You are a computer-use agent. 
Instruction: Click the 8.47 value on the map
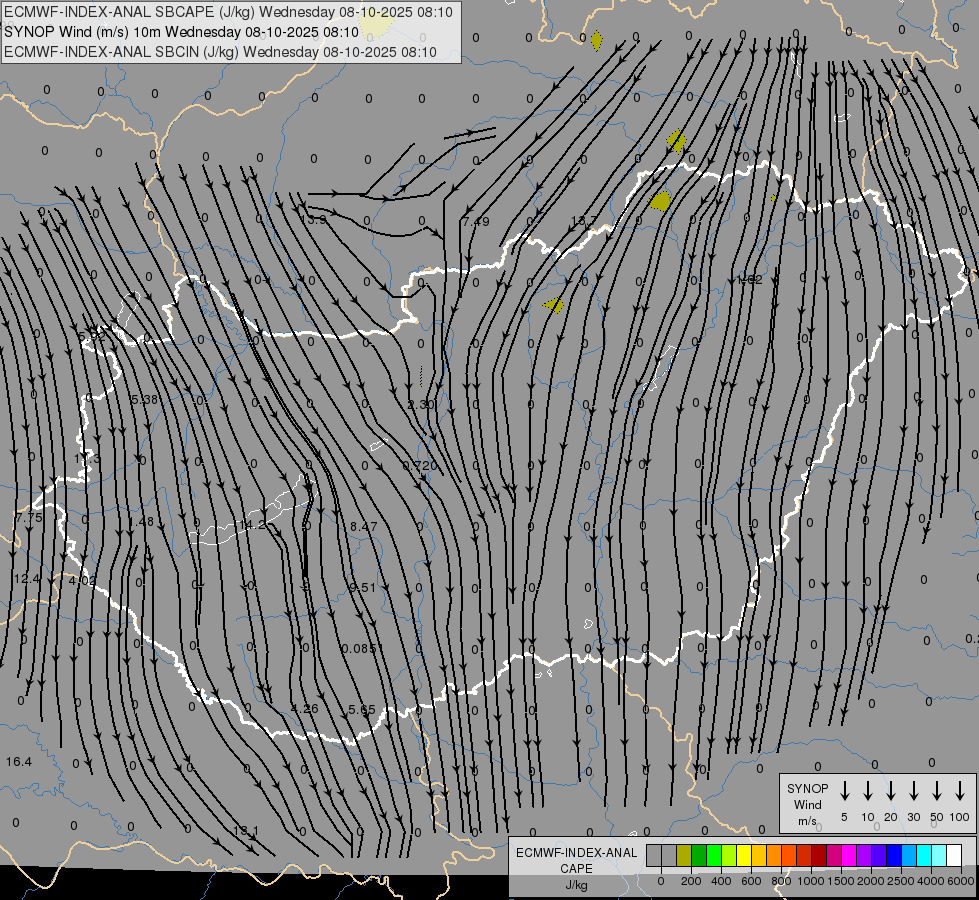pyautogui.click(x=363, y=526)
